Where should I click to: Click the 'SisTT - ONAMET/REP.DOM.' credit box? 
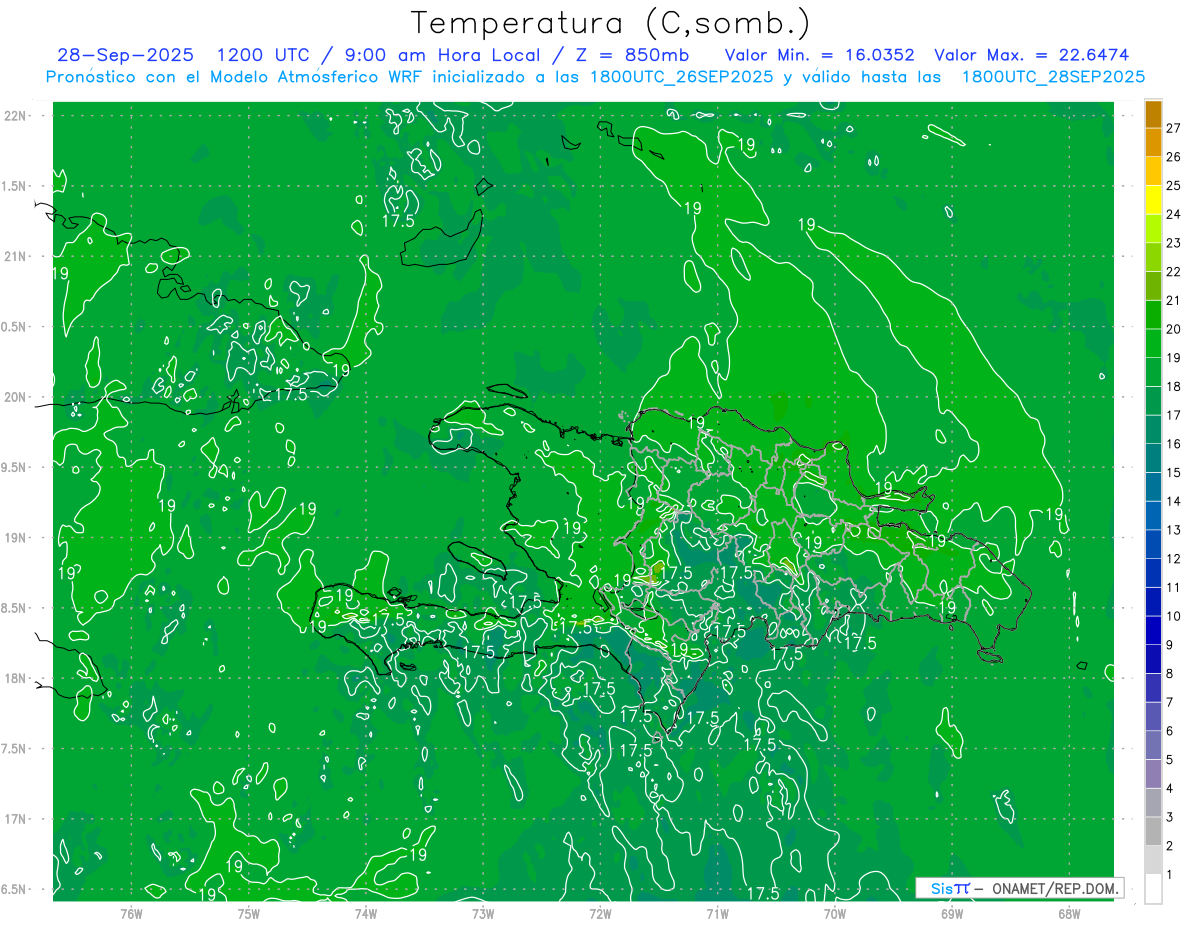1019,888
